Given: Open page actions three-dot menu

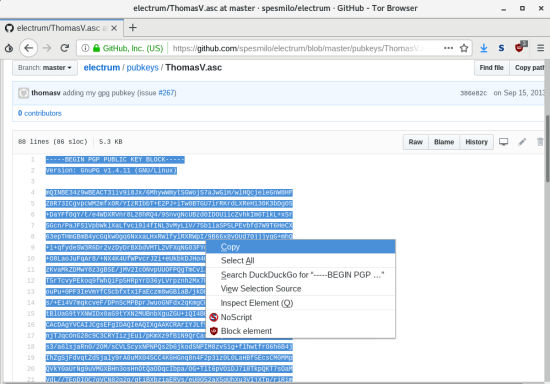Looking at the screenshot, I should coord(448,48).
